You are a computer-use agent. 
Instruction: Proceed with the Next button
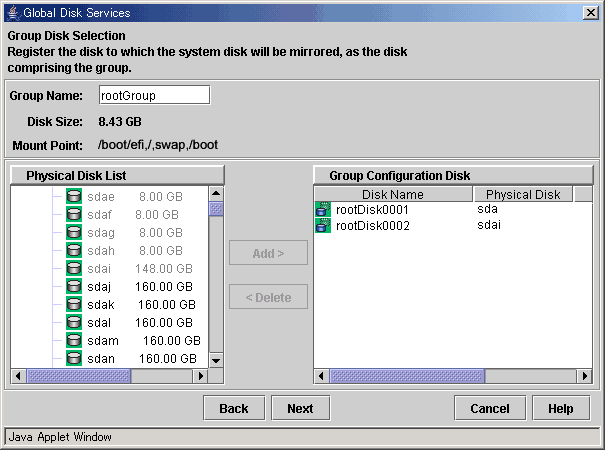[301, 408]
